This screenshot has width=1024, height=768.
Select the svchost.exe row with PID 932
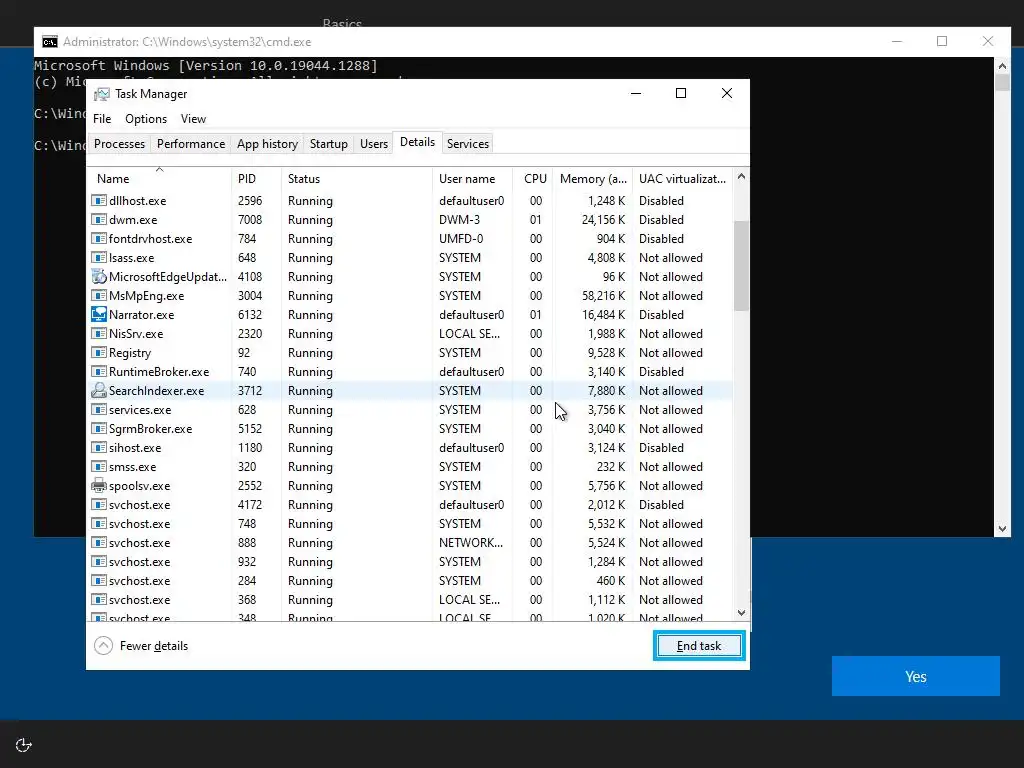pos(410,561)
